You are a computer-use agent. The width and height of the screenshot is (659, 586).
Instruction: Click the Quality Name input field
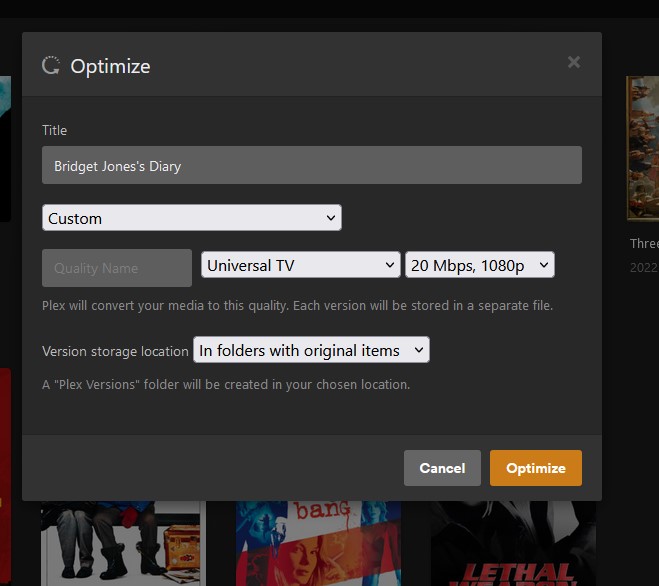(x=117, y=268)
